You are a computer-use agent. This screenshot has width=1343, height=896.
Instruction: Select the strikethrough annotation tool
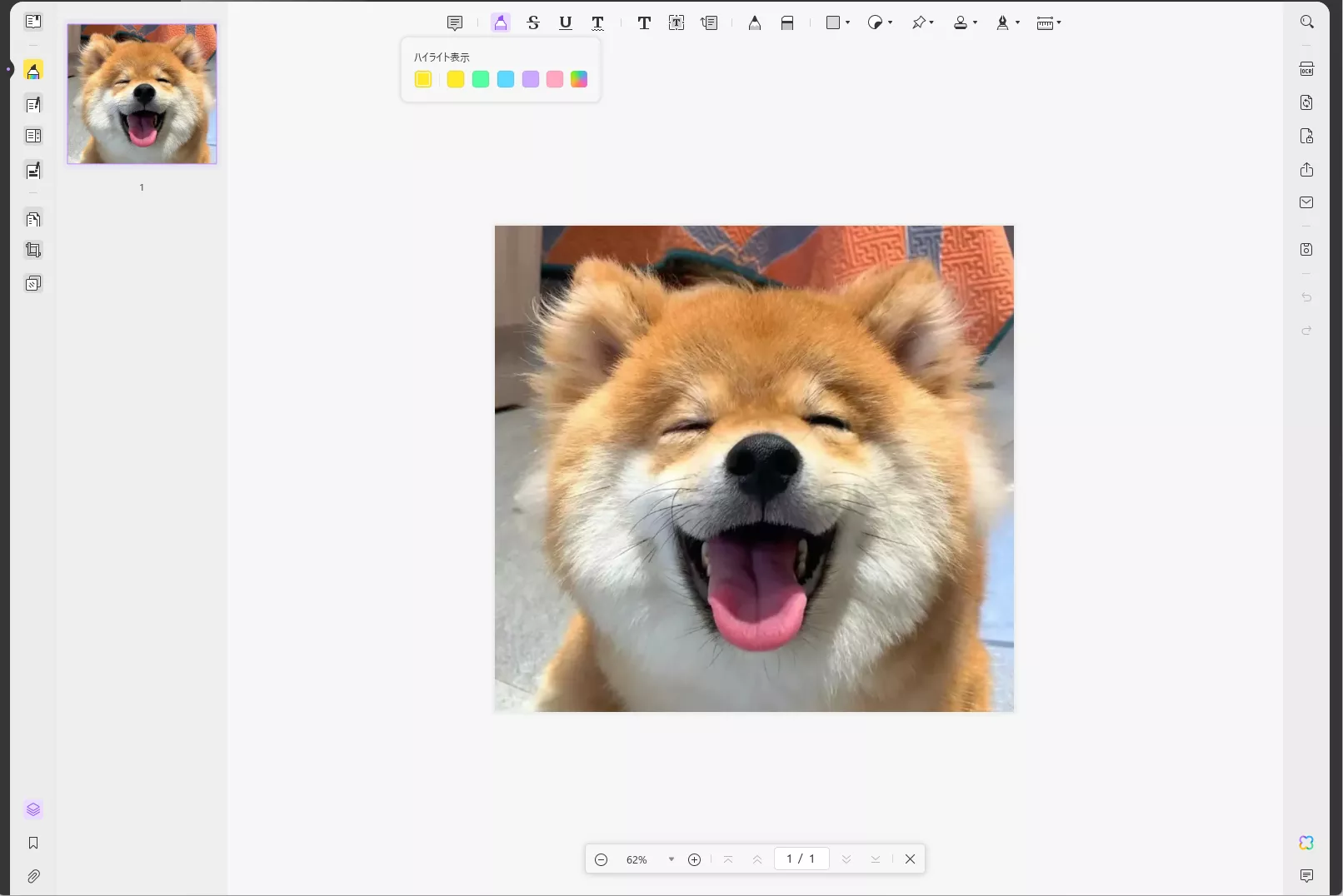tap(533, 22)
